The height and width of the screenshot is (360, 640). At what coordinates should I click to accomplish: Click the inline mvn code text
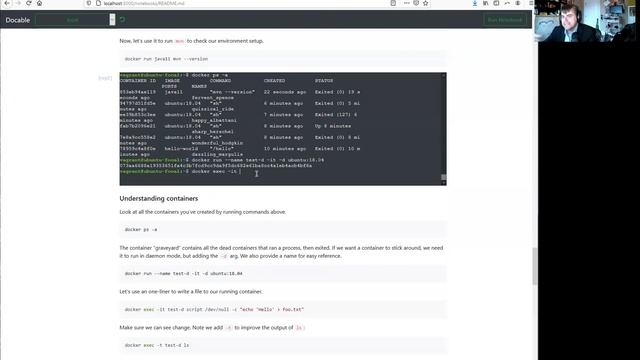point(180,41)
